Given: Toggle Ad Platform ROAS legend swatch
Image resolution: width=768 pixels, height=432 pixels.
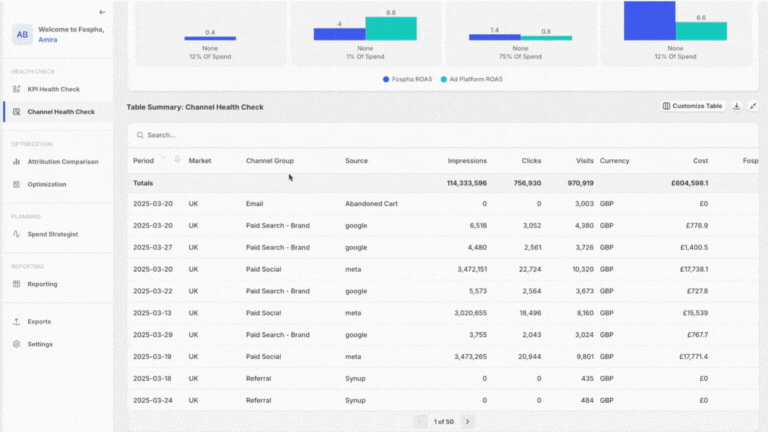Looking at the screenshot, I should pos(444,79).
